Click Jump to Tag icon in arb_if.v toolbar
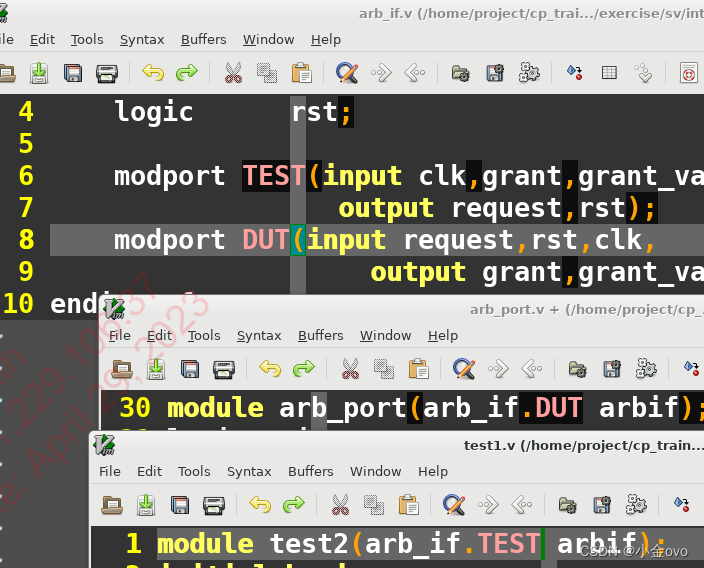 (643, 73)
